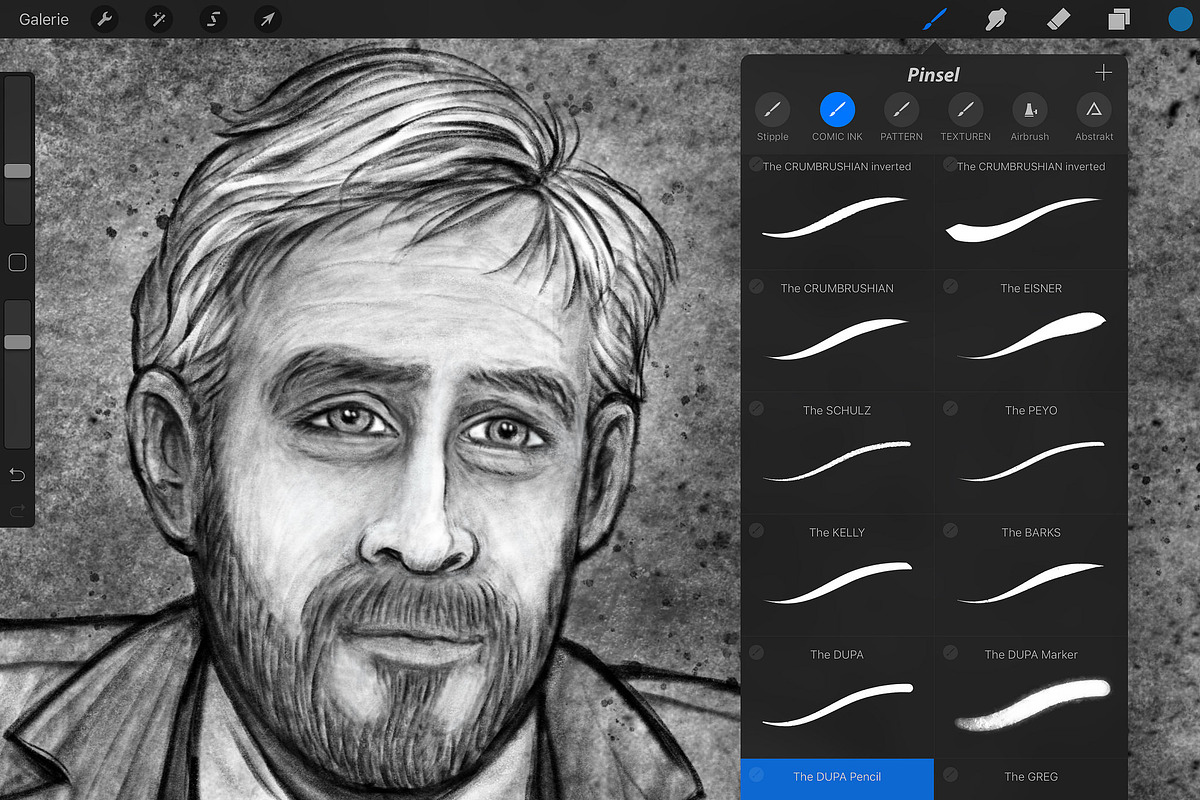Toggle check circle on The SCHULZ
Screen dimensions: 1200x800
756,408
